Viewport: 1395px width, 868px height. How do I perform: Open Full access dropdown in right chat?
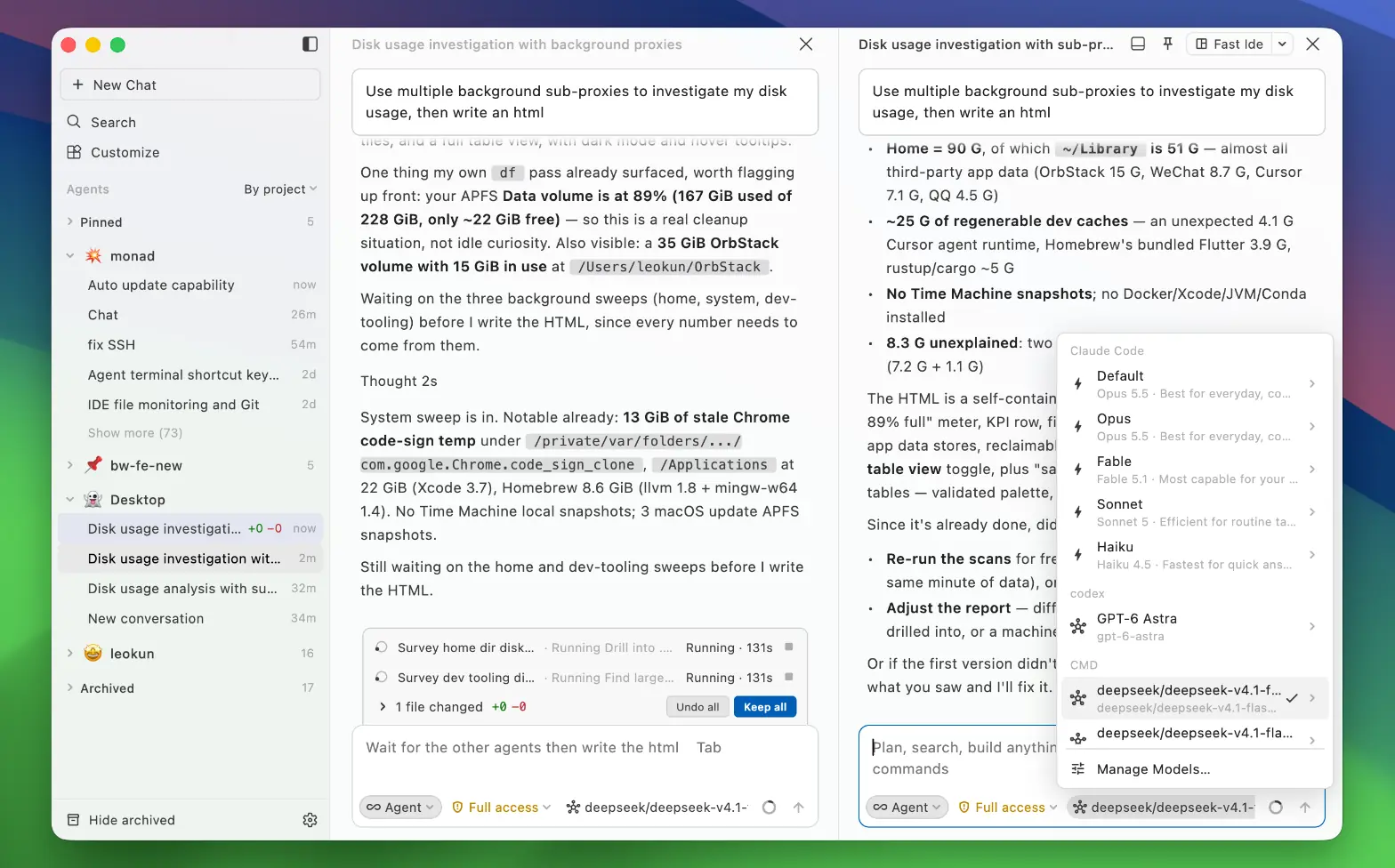coord(1008,808)
